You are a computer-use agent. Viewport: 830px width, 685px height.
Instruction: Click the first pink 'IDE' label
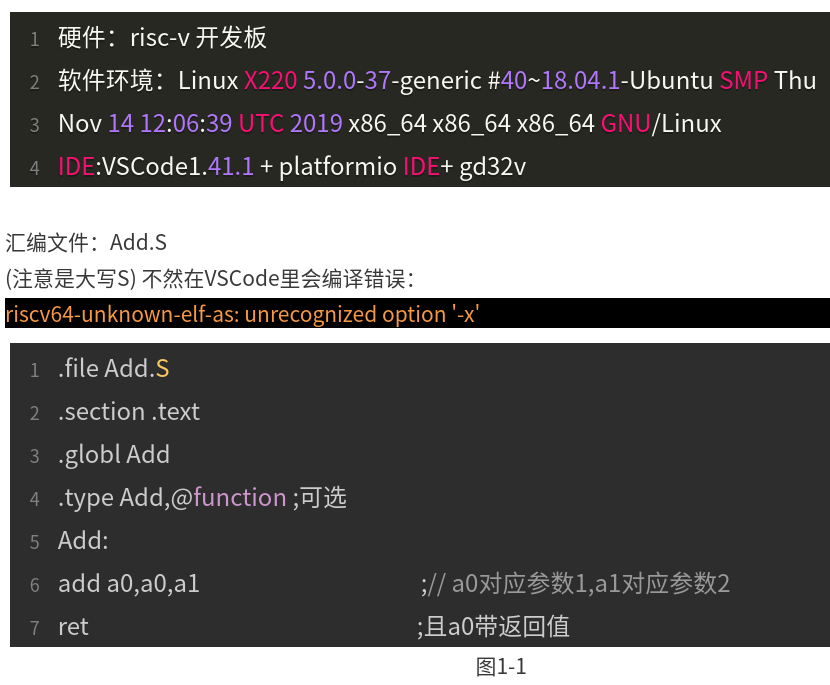(76, 167)
